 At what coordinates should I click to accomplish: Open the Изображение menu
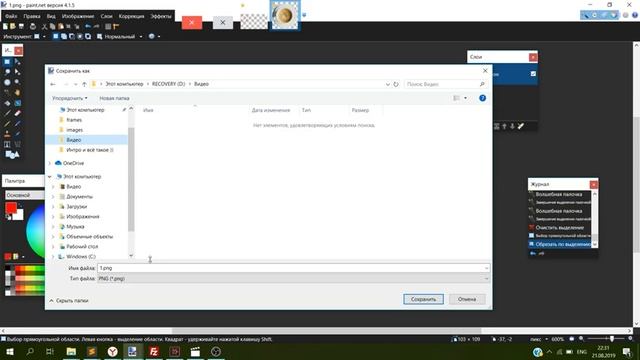(78, 16)
